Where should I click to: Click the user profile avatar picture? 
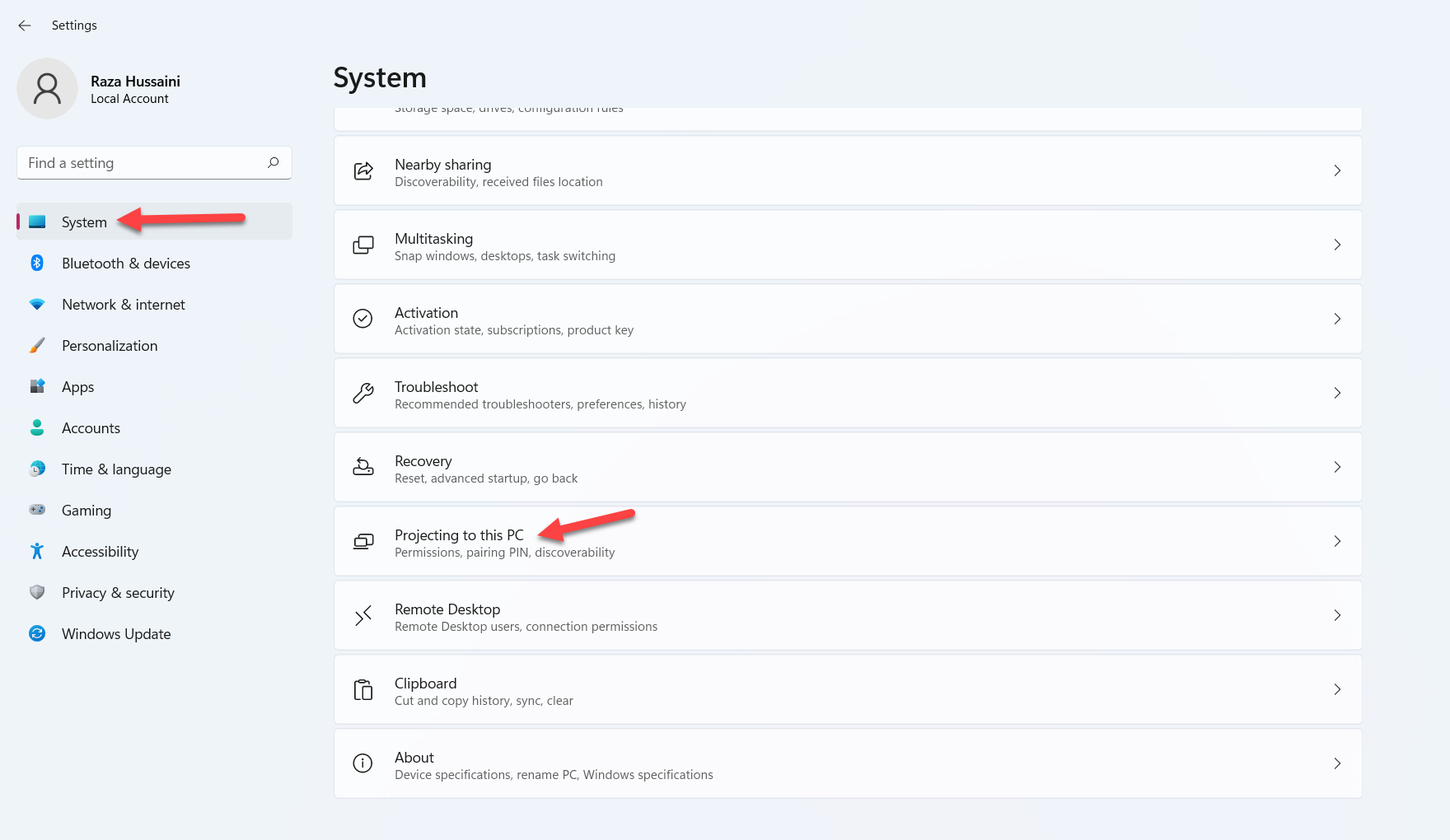[x=47, y=88]
